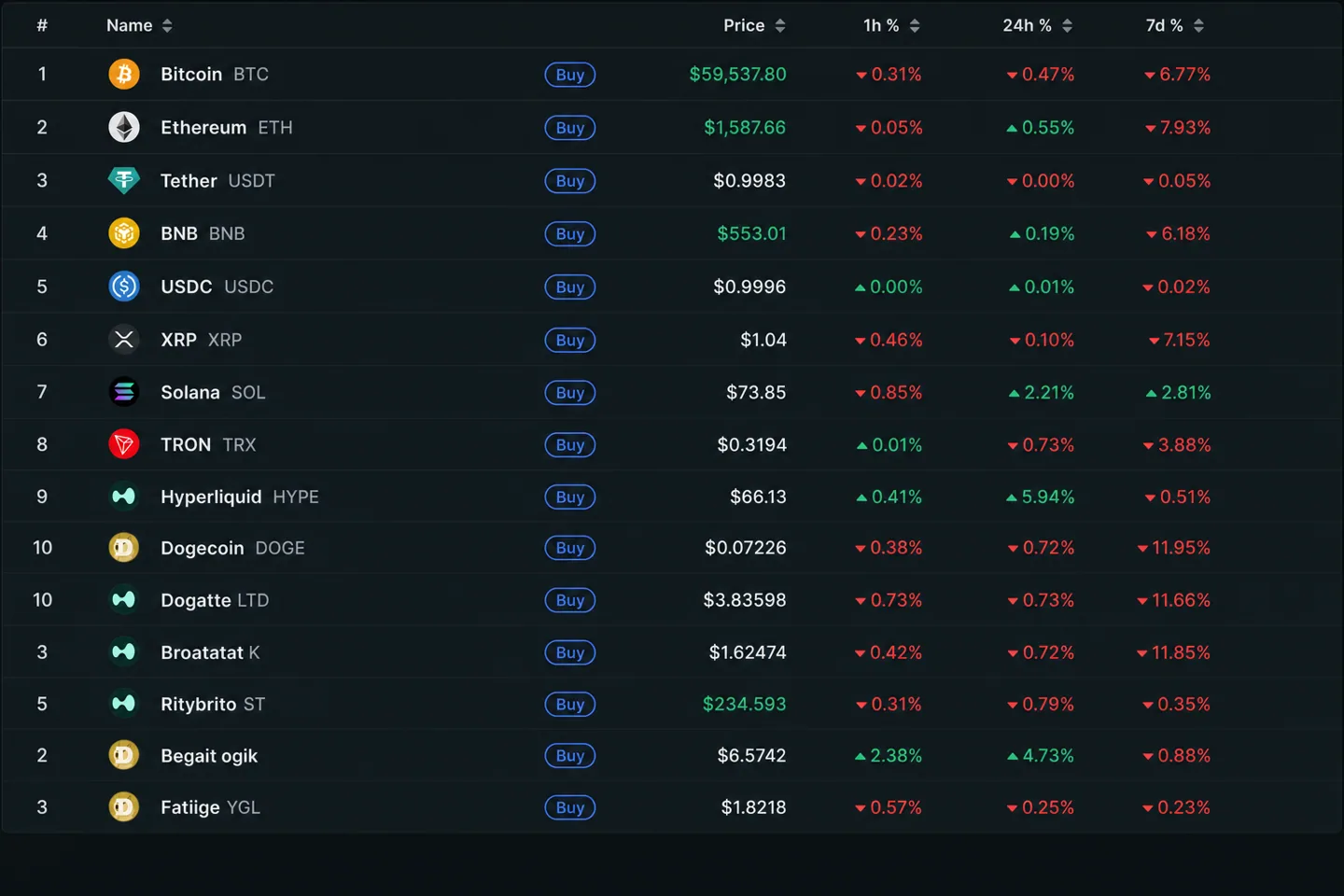Screen dimensions: 1344x896
Task: Open the Bitcoin BTC name link
Action: click(x=215, y=74)
